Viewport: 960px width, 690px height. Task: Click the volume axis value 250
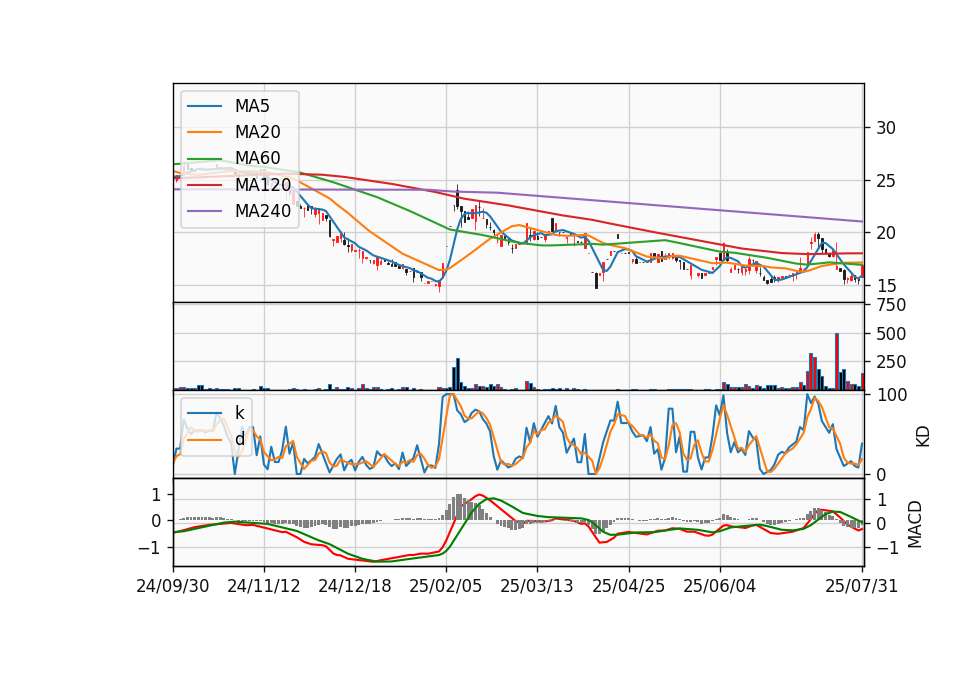point(891,362)
